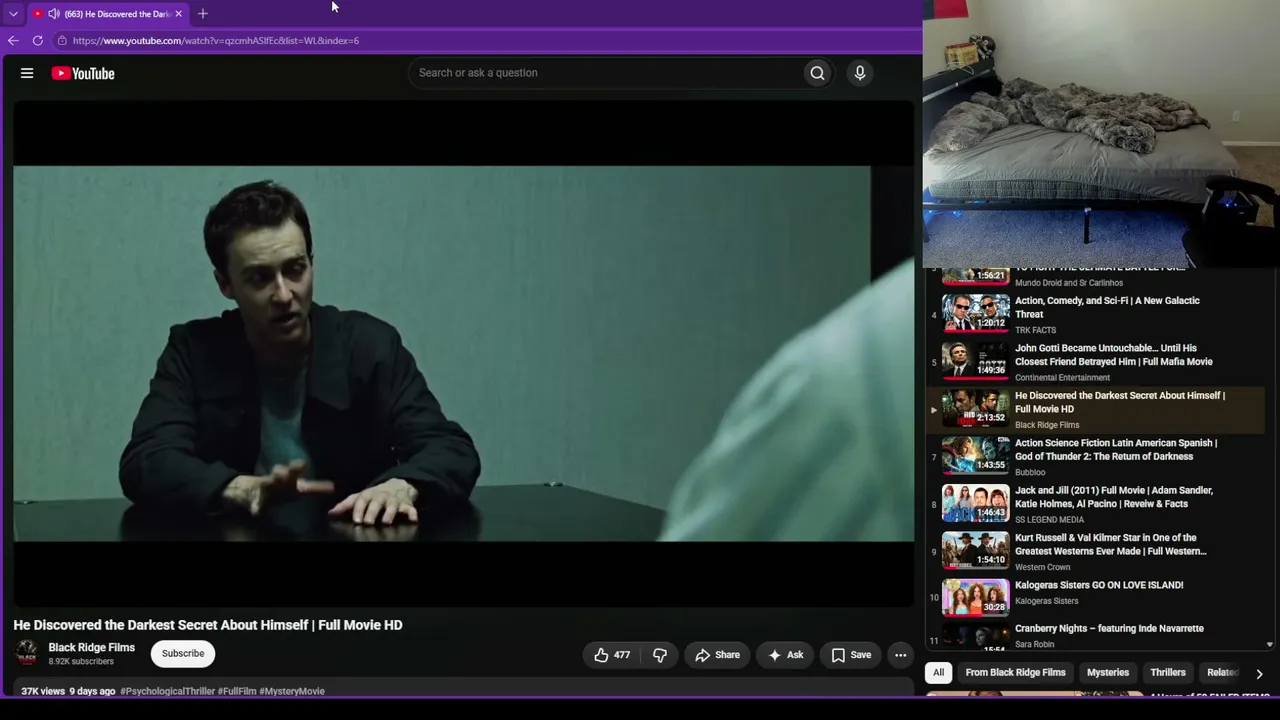Click the currently playing playlist thumbnail
Viewport: 1280px width, 720px height.
[x=975, y=409]
